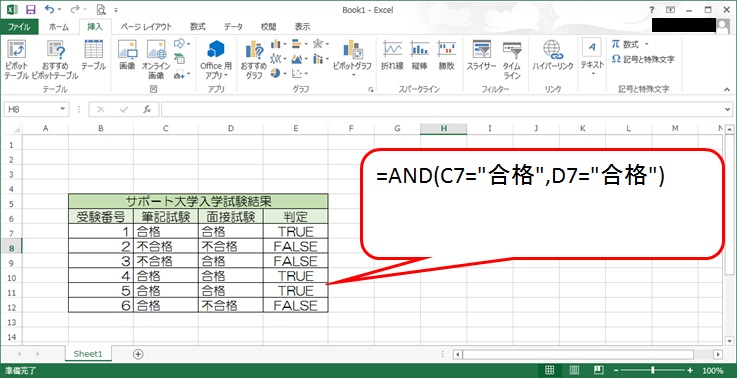737x379 pixels.
Task: Click zoom in plus button
Action: pyautogui.click(x=690, y=370)
